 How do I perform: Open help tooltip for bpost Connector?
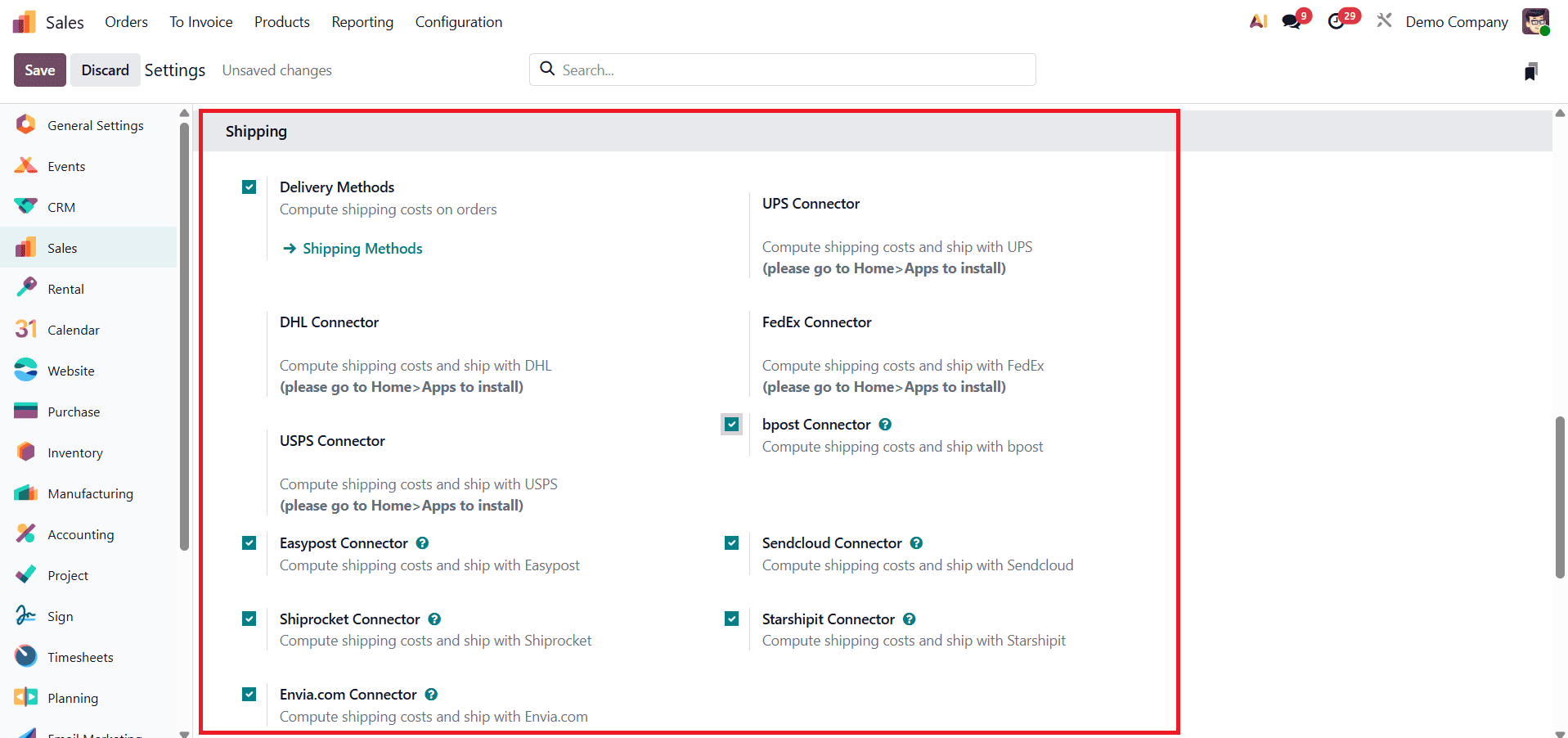pos(885,425)
